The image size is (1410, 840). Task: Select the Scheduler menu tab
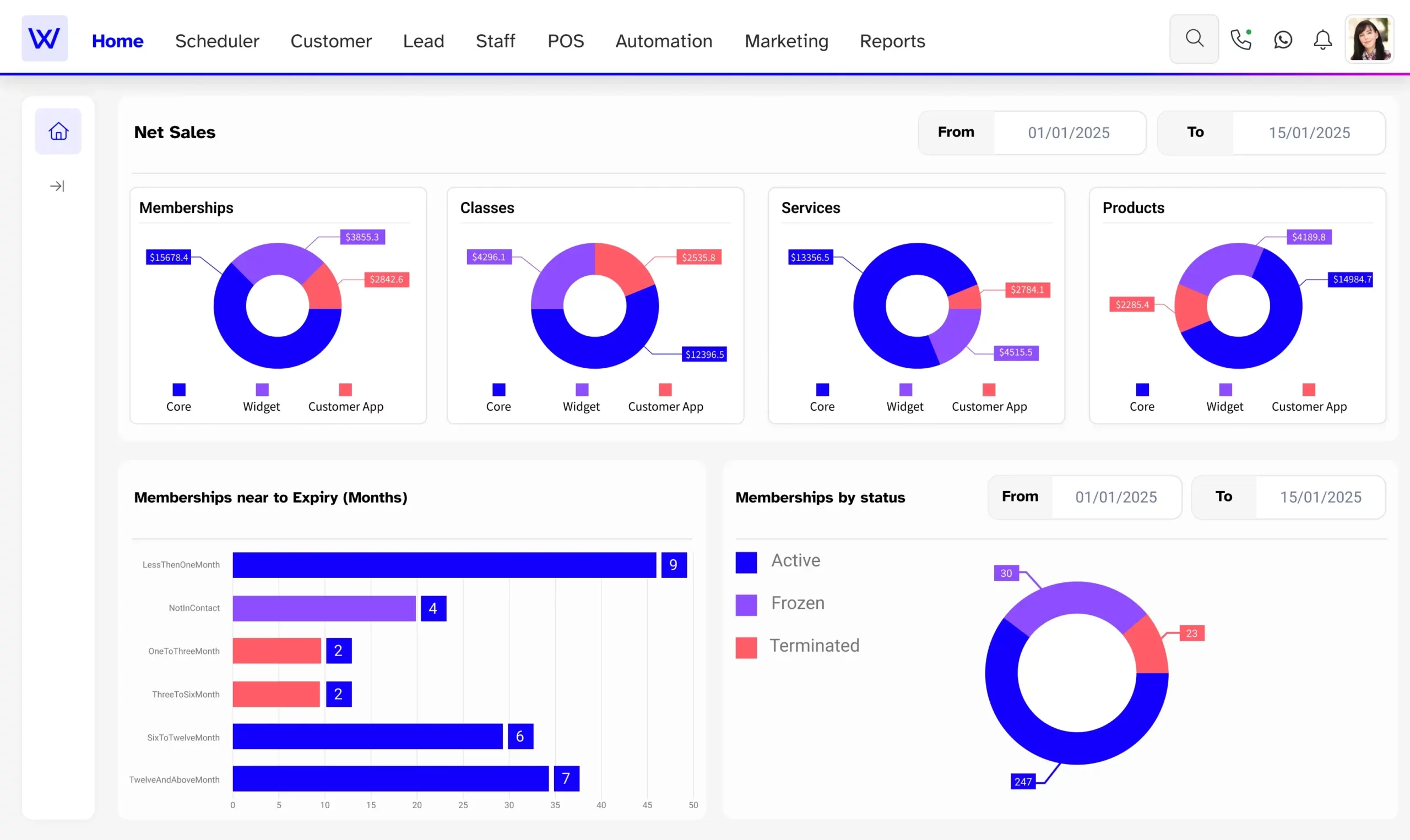click(x=217, y=40)
